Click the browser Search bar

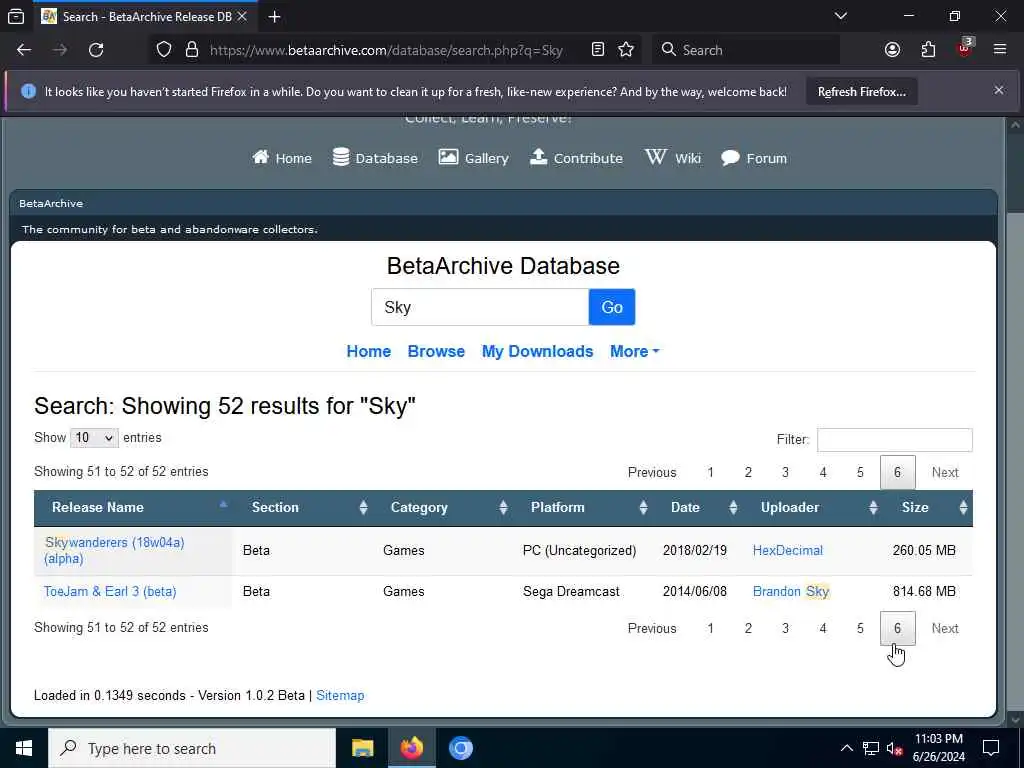point(746,50)
